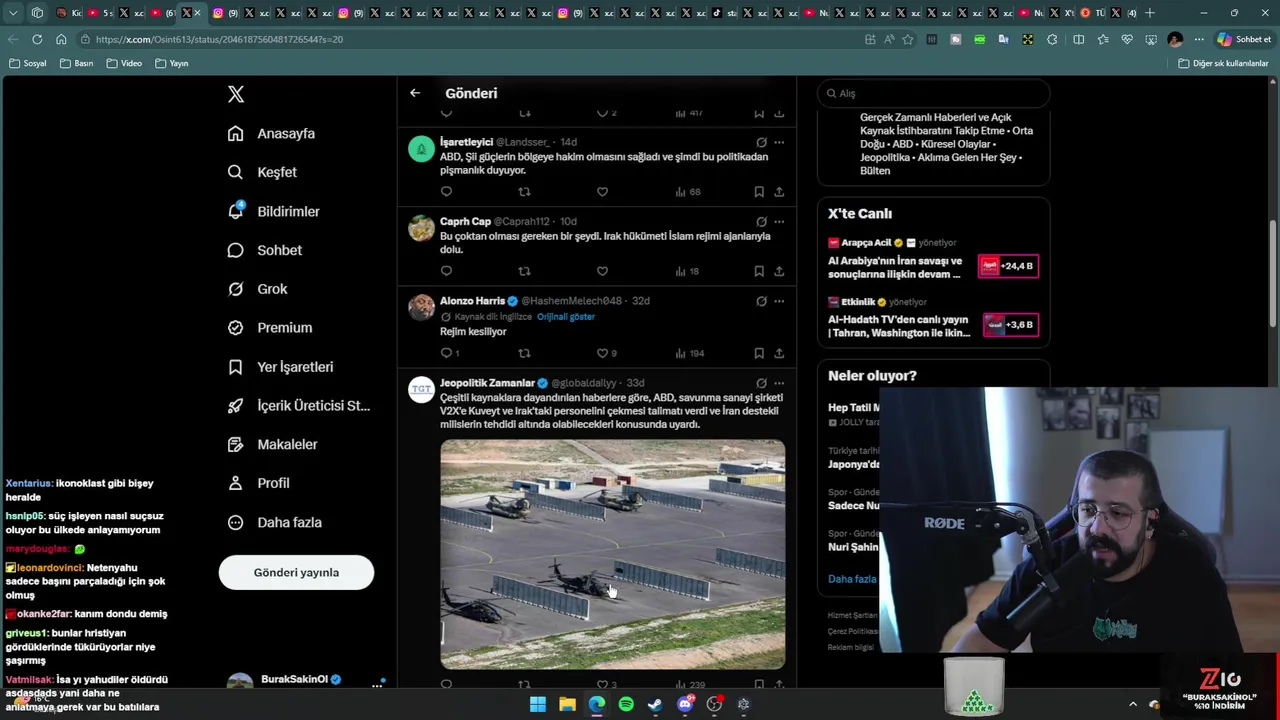
Task: Repost the İşaretleyici post
Action: point(524,191)
